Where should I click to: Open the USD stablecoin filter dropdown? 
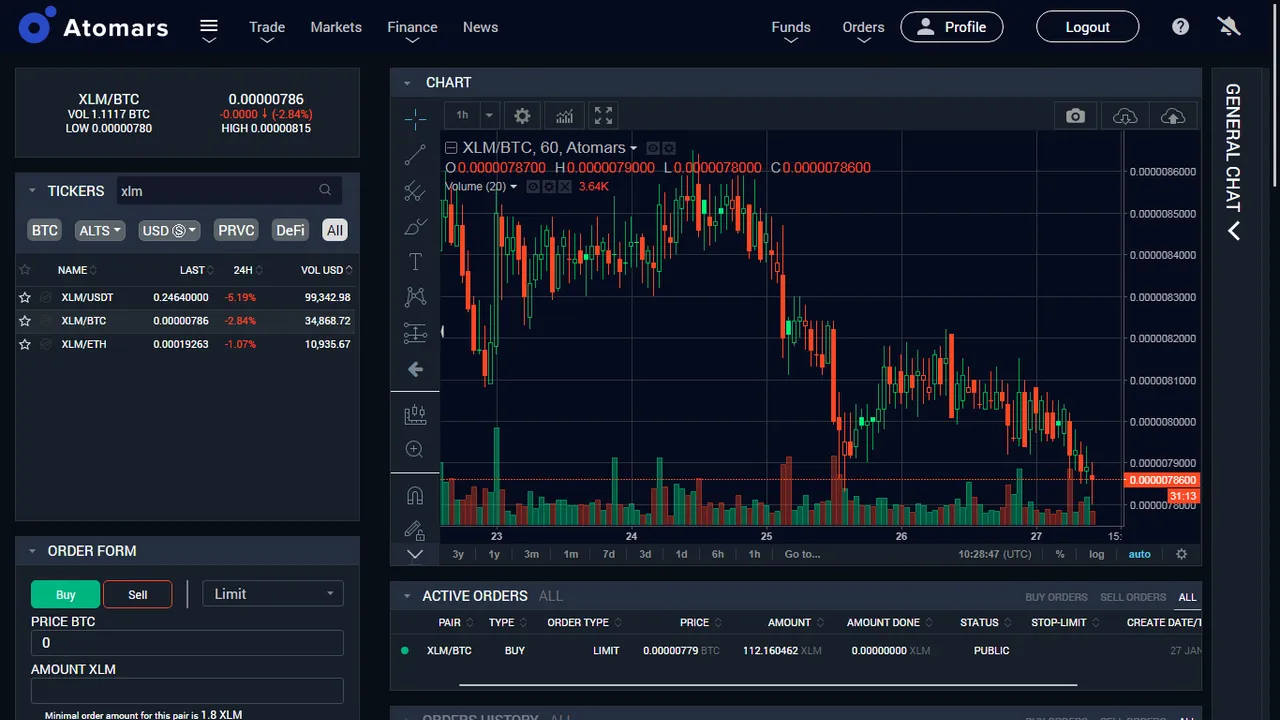(169, 230)
